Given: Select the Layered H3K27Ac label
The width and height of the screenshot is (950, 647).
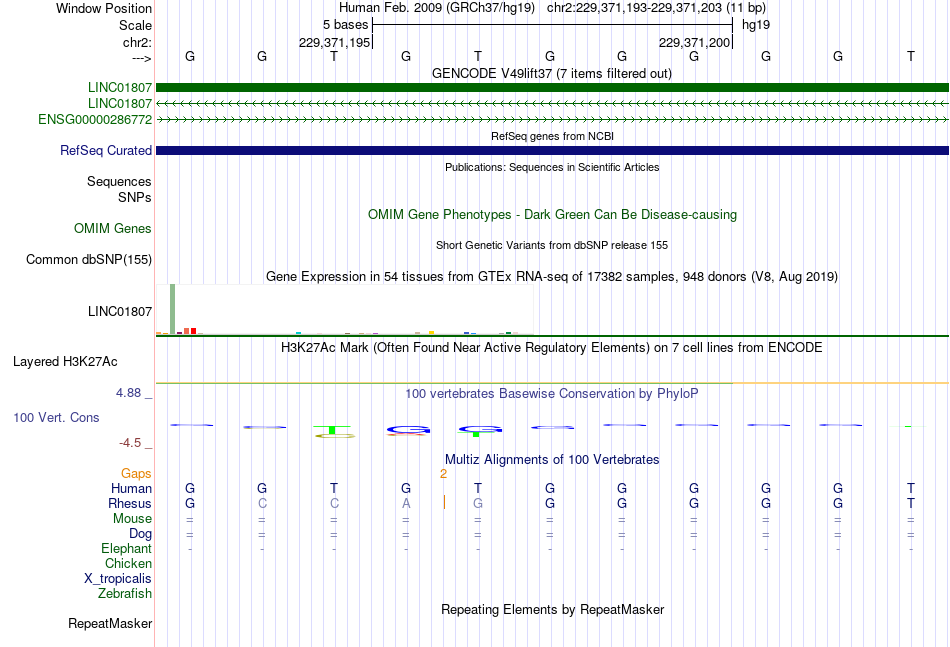Looking at the screenshot, I should (x=65, y=362).
